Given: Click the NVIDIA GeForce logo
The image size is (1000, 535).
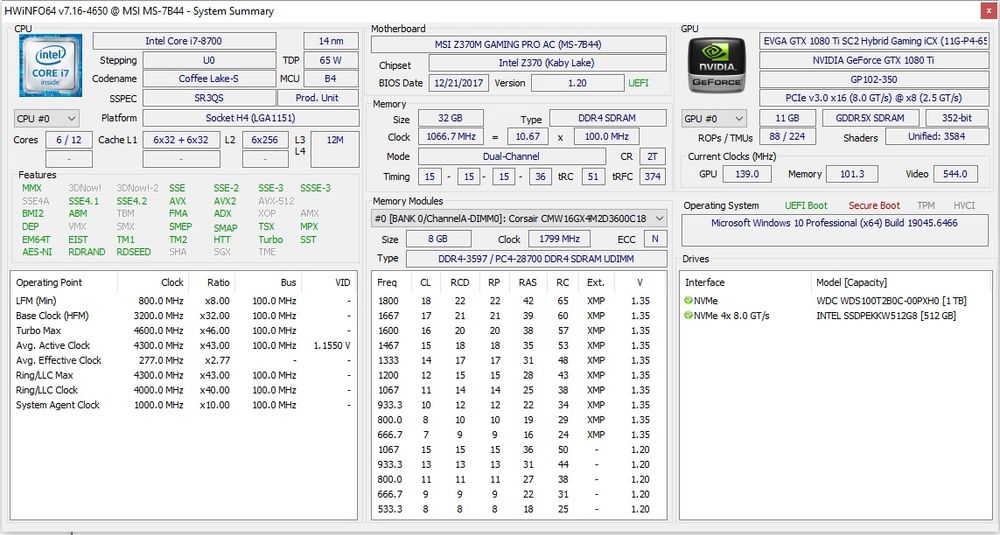Looking at the screenshot, I should (x=717, y=65).
